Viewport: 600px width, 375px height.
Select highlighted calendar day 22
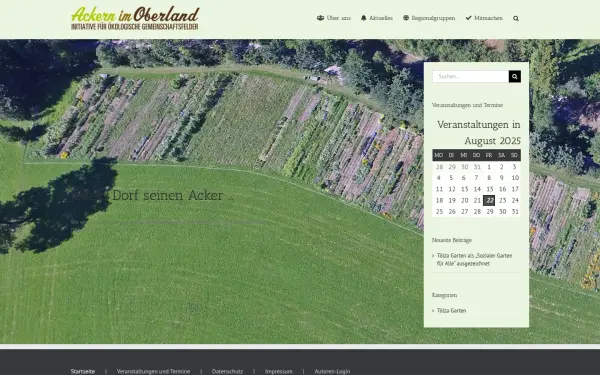coord(489,200)
